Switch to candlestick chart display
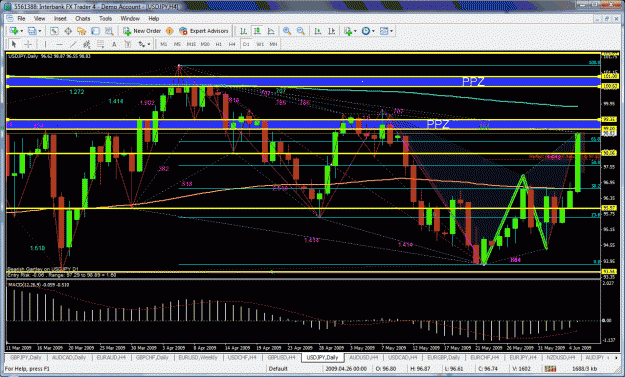The width and height of the screenshot is (625, 377). (x=257, y=31)
